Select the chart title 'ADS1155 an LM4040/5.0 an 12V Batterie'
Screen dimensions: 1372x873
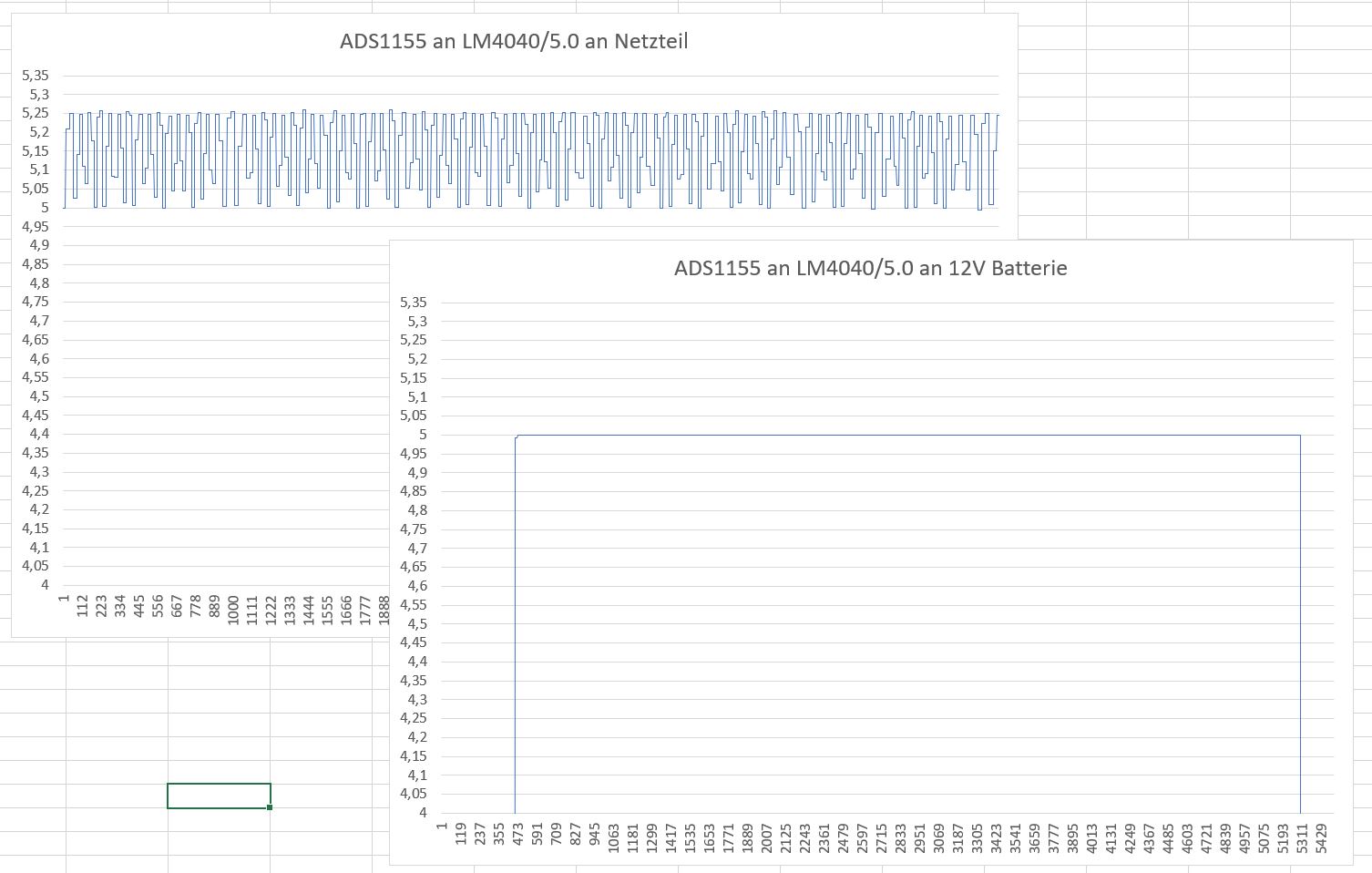[x=870, y=268]
